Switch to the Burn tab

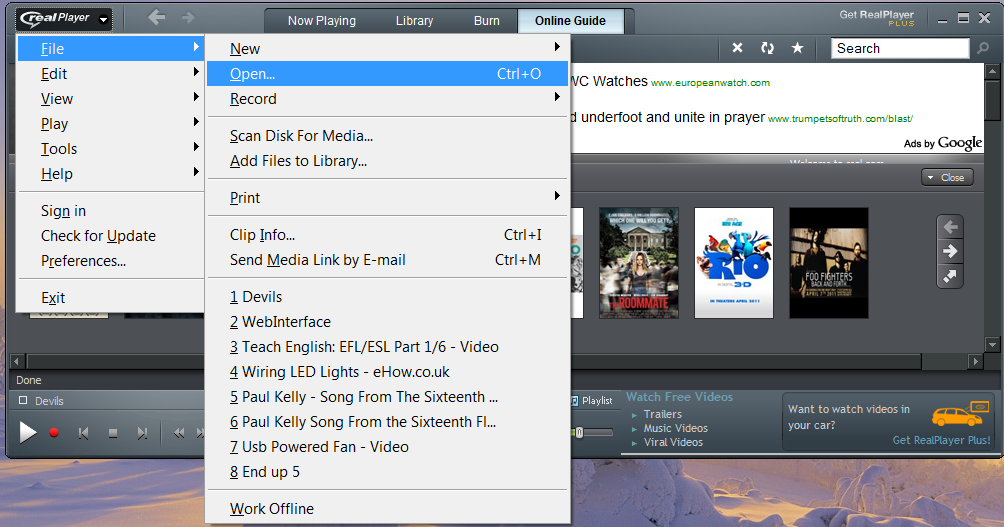point(487,20)
